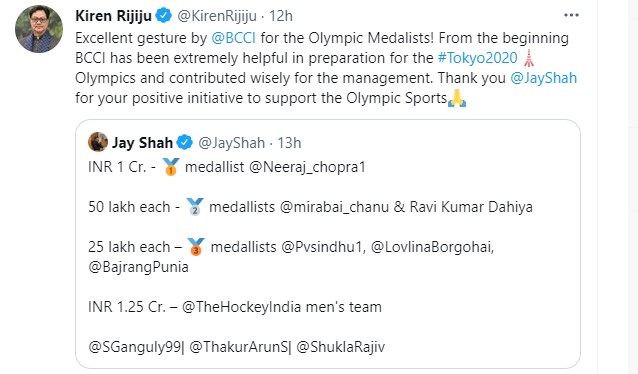Click the Tokyo tower emoji icon
Image resolution: width=638 pixels, height=374 pixels.
tap(528, 58)
